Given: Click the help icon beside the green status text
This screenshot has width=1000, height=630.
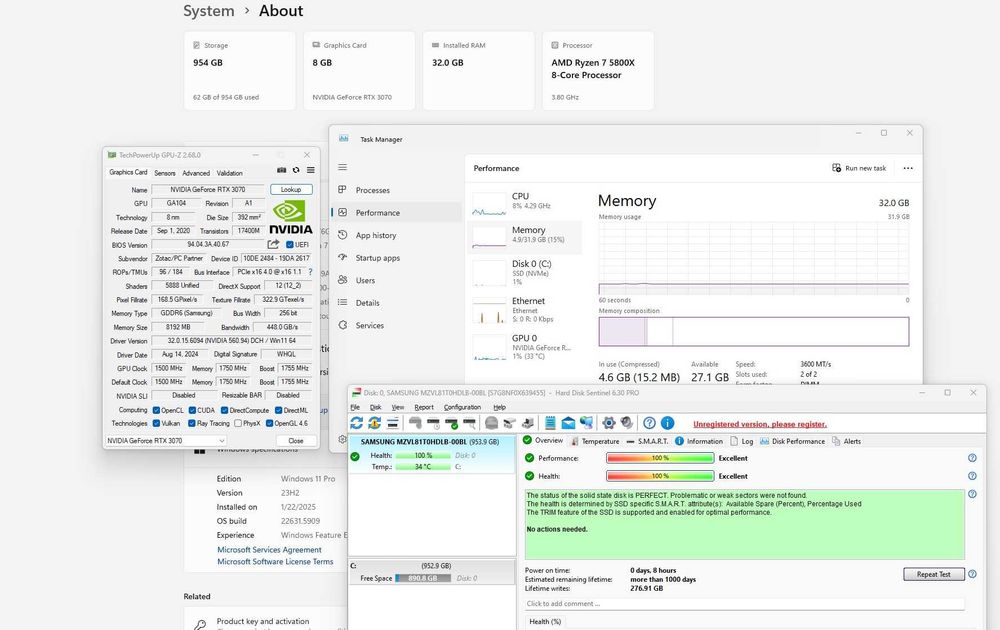Looking at the screenshot, I should [972, 494].
